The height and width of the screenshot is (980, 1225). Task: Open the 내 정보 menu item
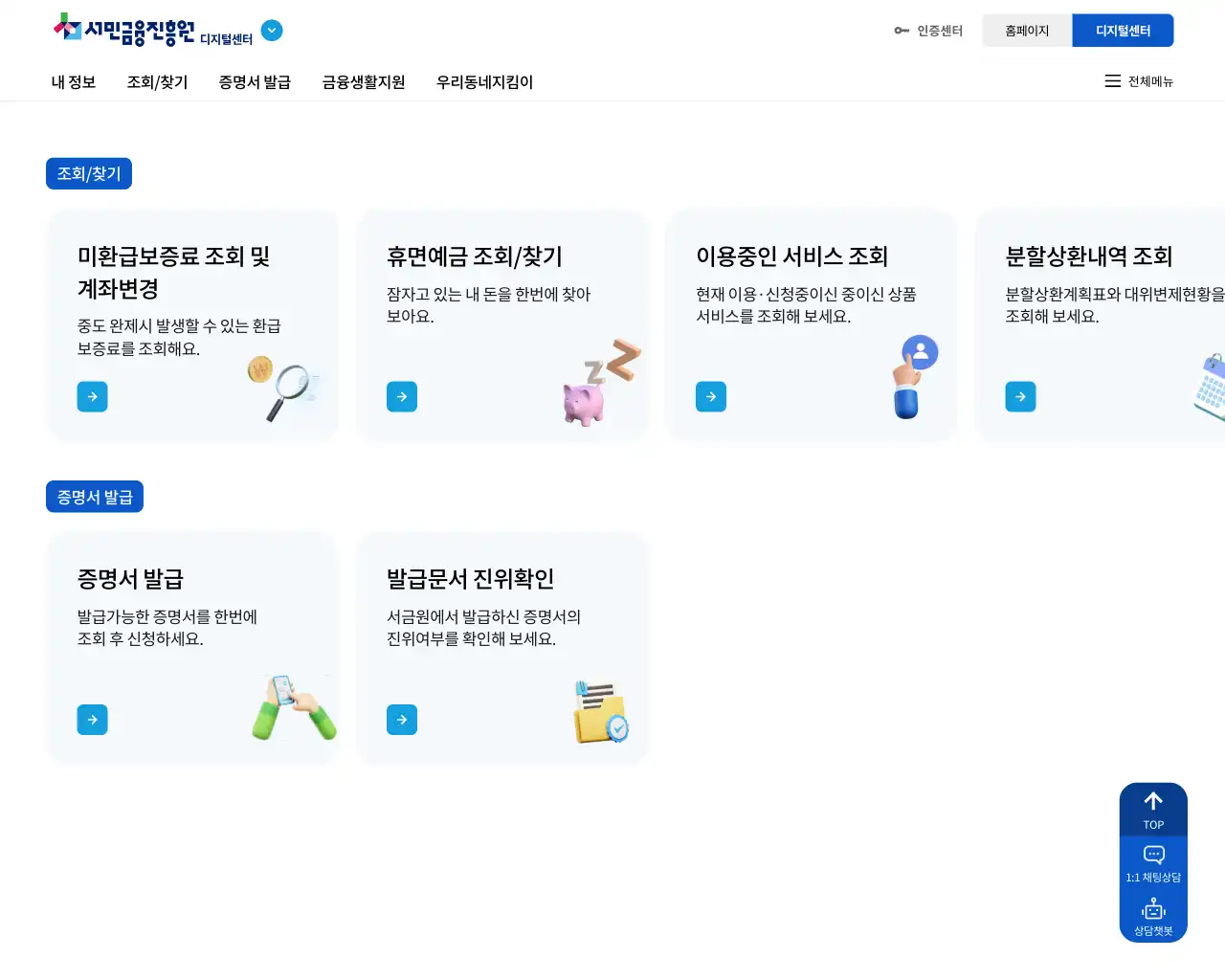pyautogui.click(x=74, y=82)
